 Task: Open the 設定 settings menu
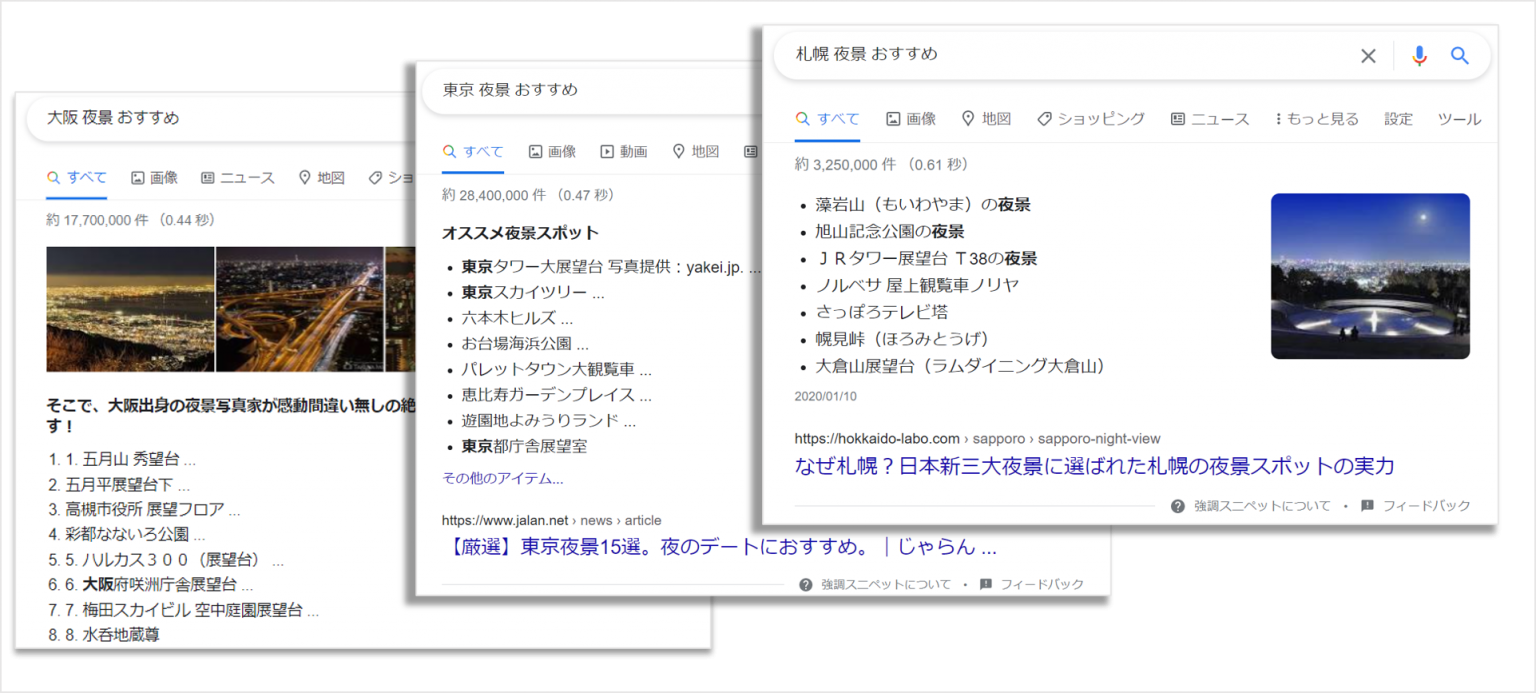(x=1399, y=118)
